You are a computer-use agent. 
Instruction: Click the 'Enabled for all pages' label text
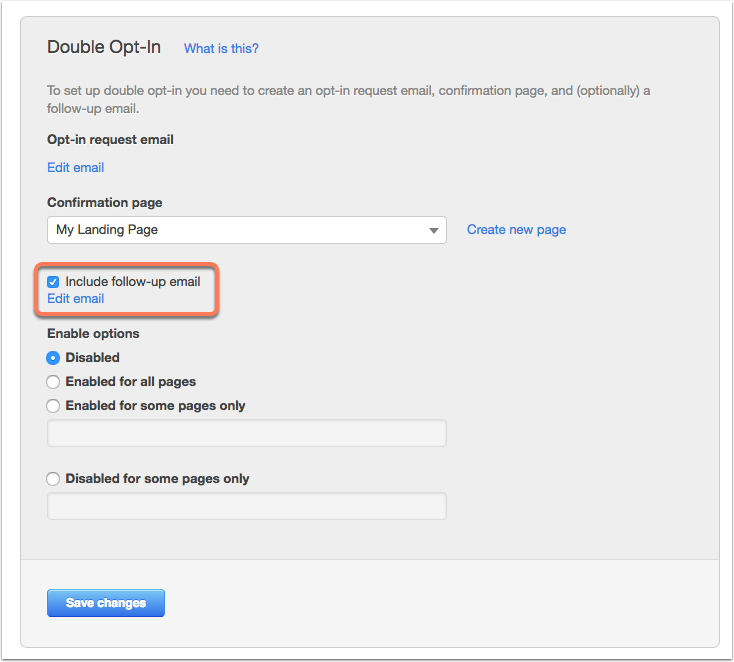131,382
